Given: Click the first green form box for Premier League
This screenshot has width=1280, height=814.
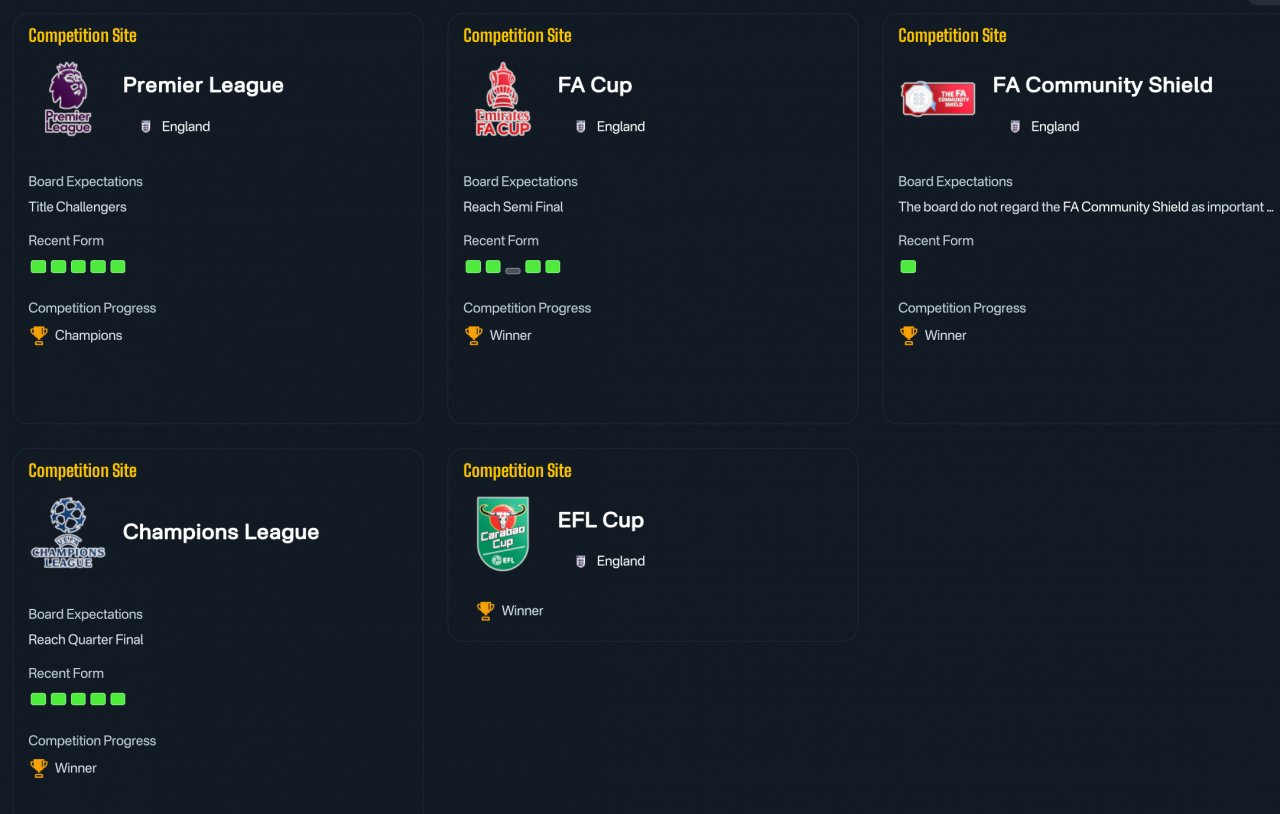Looking at the screenshot, I should (38, 266).
